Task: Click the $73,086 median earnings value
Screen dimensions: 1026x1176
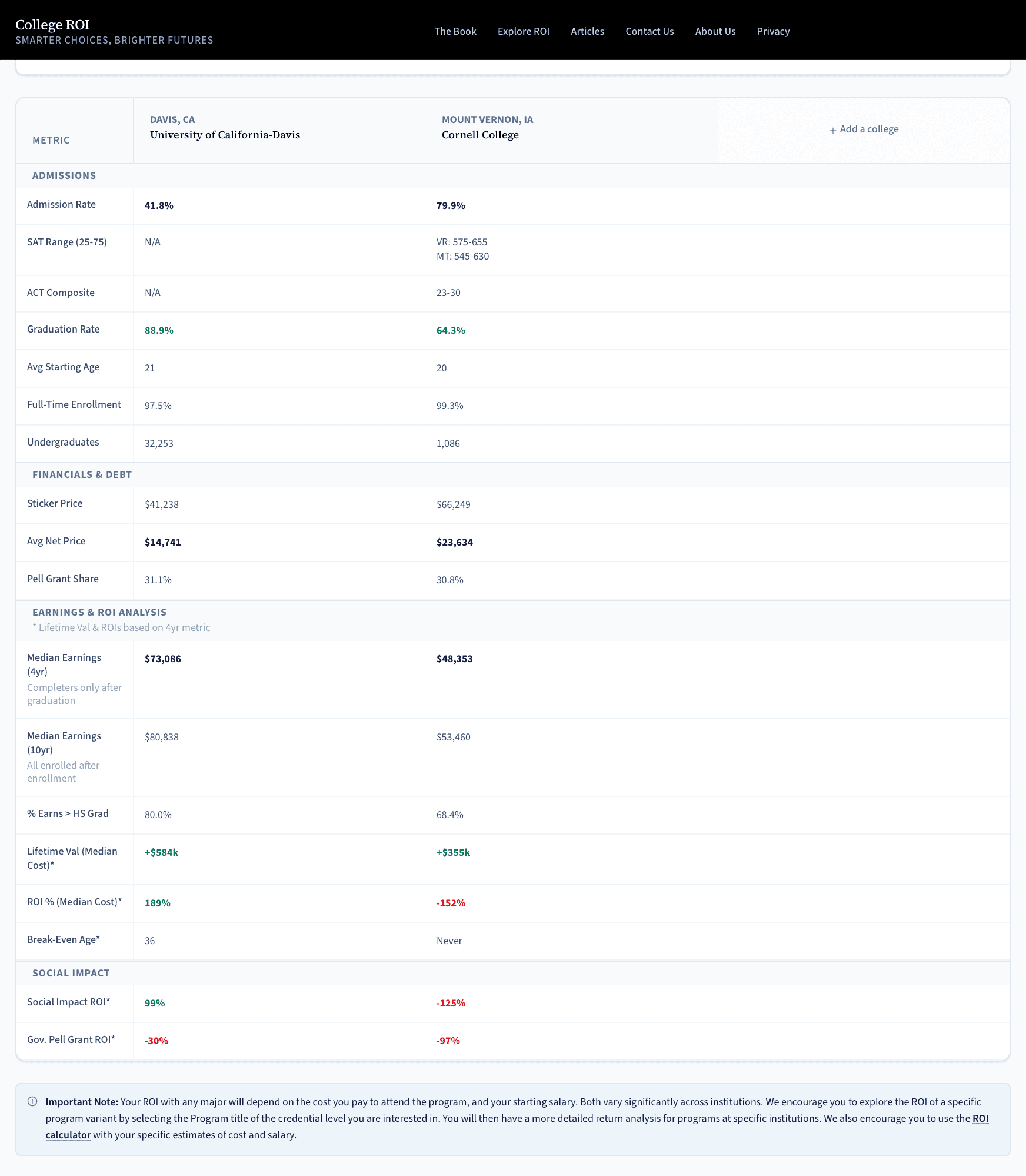Action: tap(163, 659)
